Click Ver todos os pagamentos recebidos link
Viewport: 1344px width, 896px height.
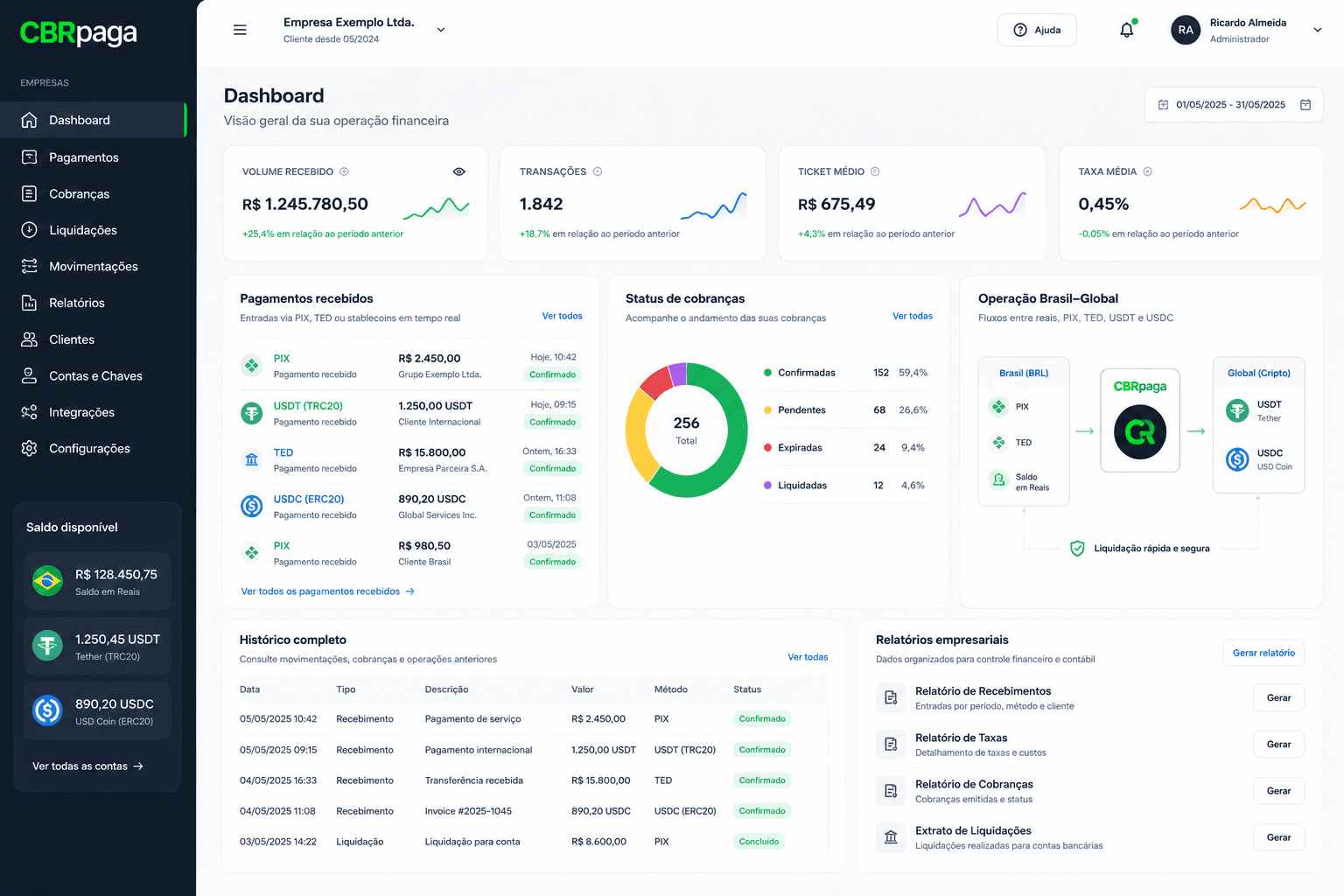coord(328,591)
